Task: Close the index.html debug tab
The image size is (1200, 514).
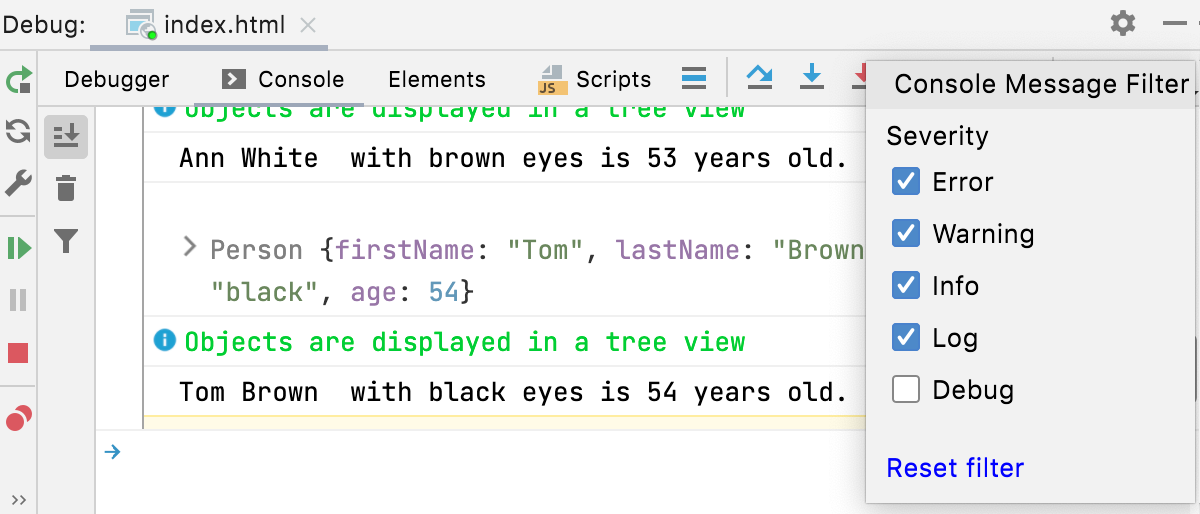Action: coord(309,24)
